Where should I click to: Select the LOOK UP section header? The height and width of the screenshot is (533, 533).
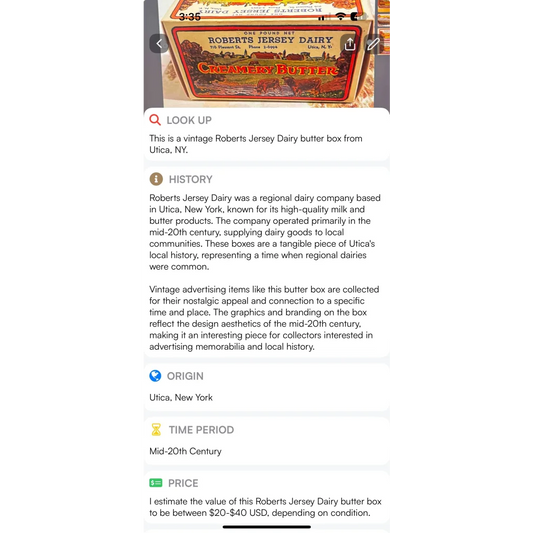point(189,120)
